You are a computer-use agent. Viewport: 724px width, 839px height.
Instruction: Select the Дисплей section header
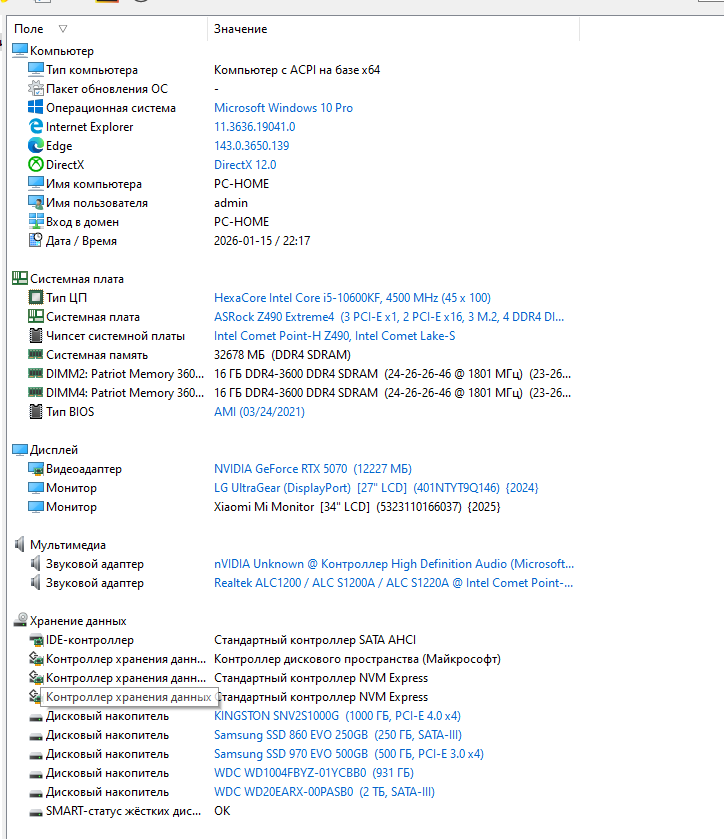(x=54, y=450)
